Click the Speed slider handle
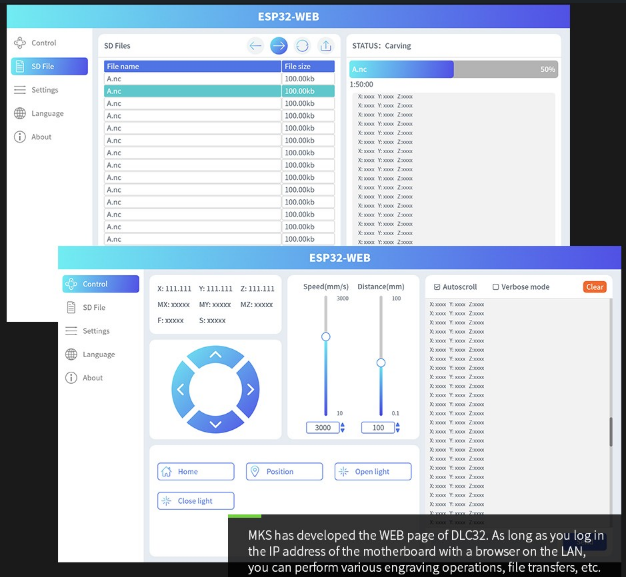This screenshot has width=626, height=577. point(325,337)
